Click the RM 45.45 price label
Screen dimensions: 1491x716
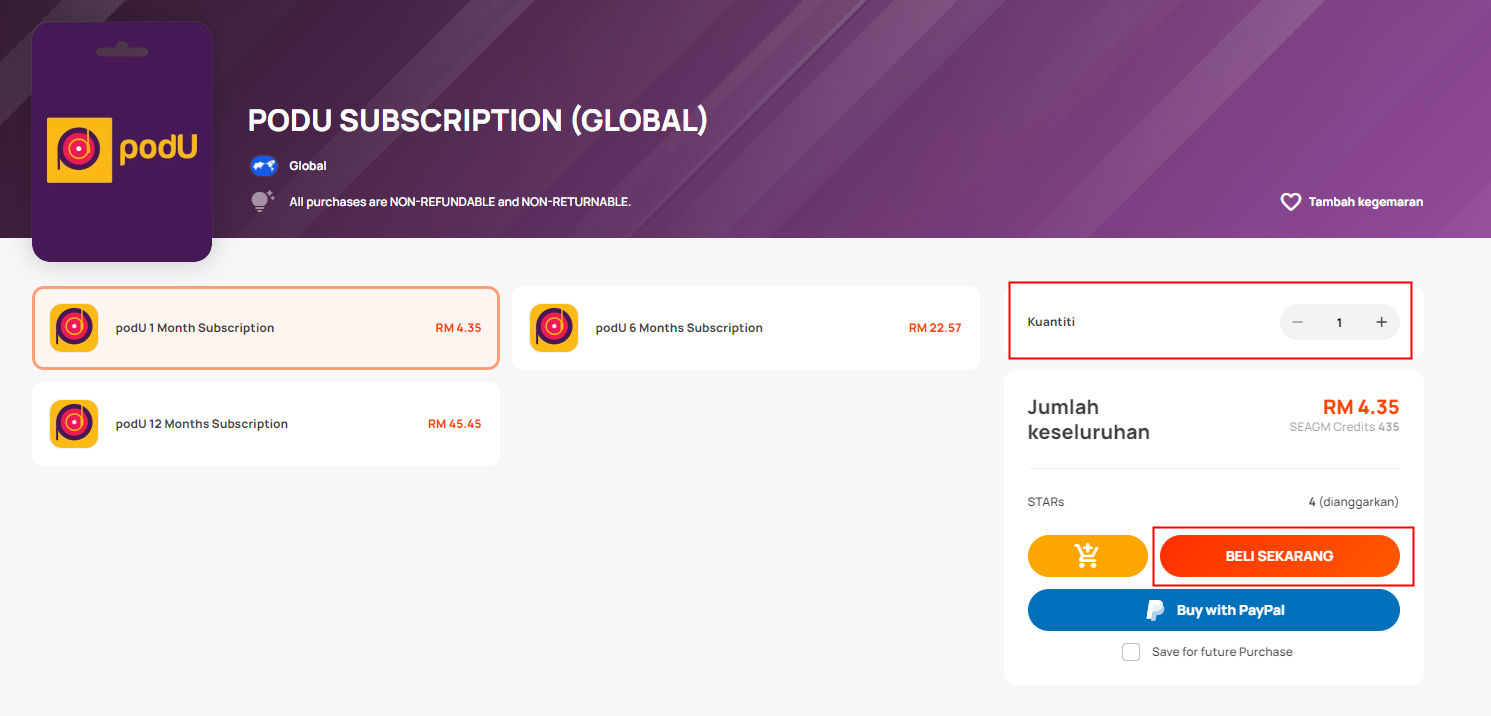454,424
